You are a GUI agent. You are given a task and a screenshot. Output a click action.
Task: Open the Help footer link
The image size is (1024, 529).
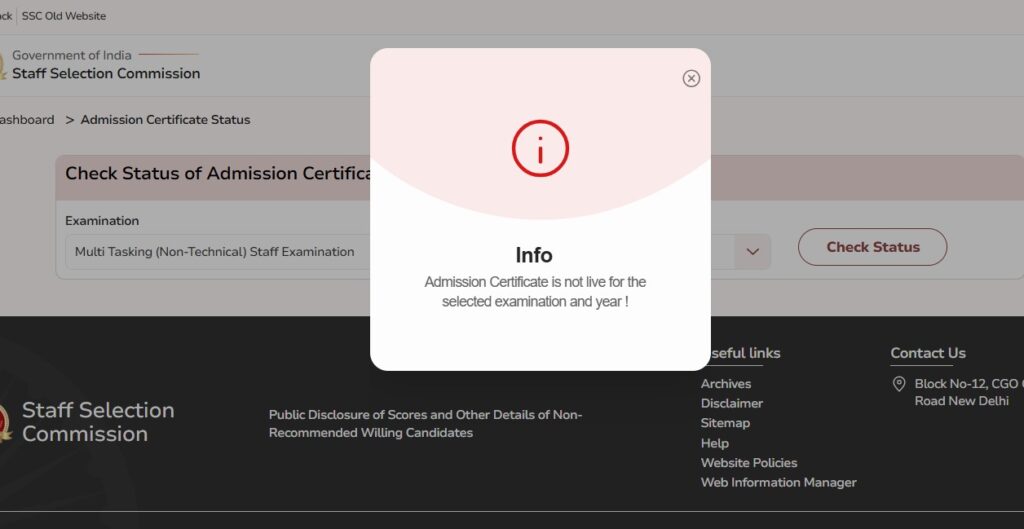pos(714,443)
